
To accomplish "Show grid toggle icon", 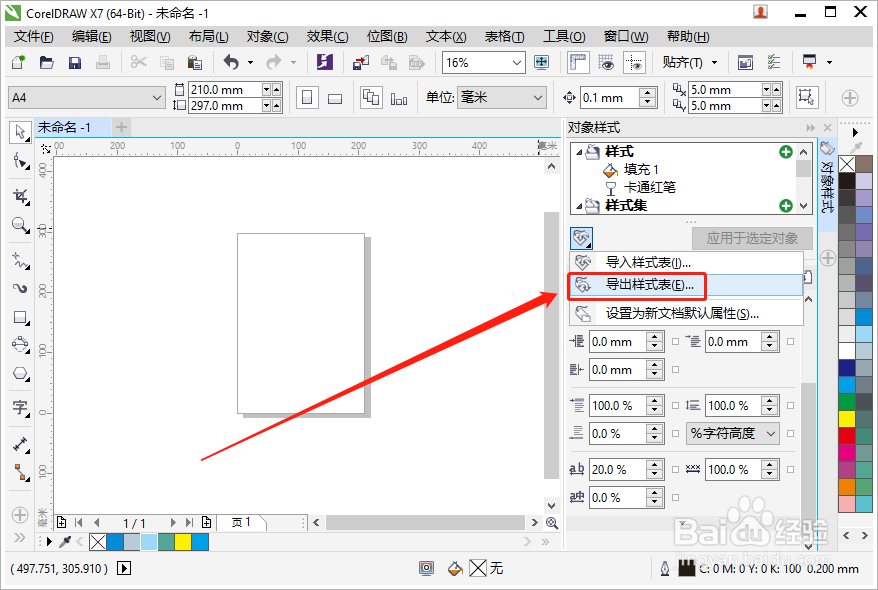I will [x=606, y=62].
